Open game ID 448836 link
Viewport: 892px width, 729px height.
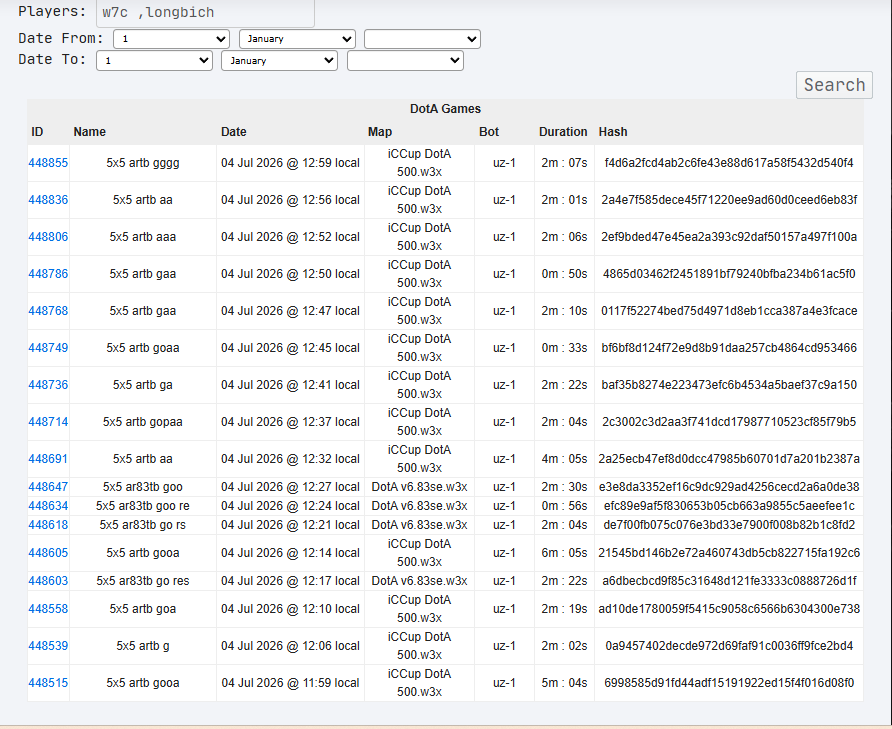[48, 200]
